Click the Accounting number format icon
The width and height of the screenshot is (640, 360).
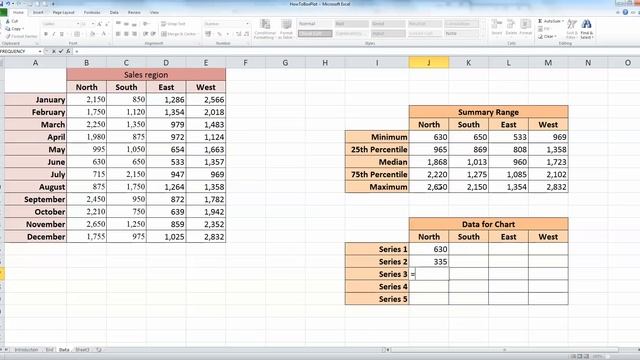point(208,34)
